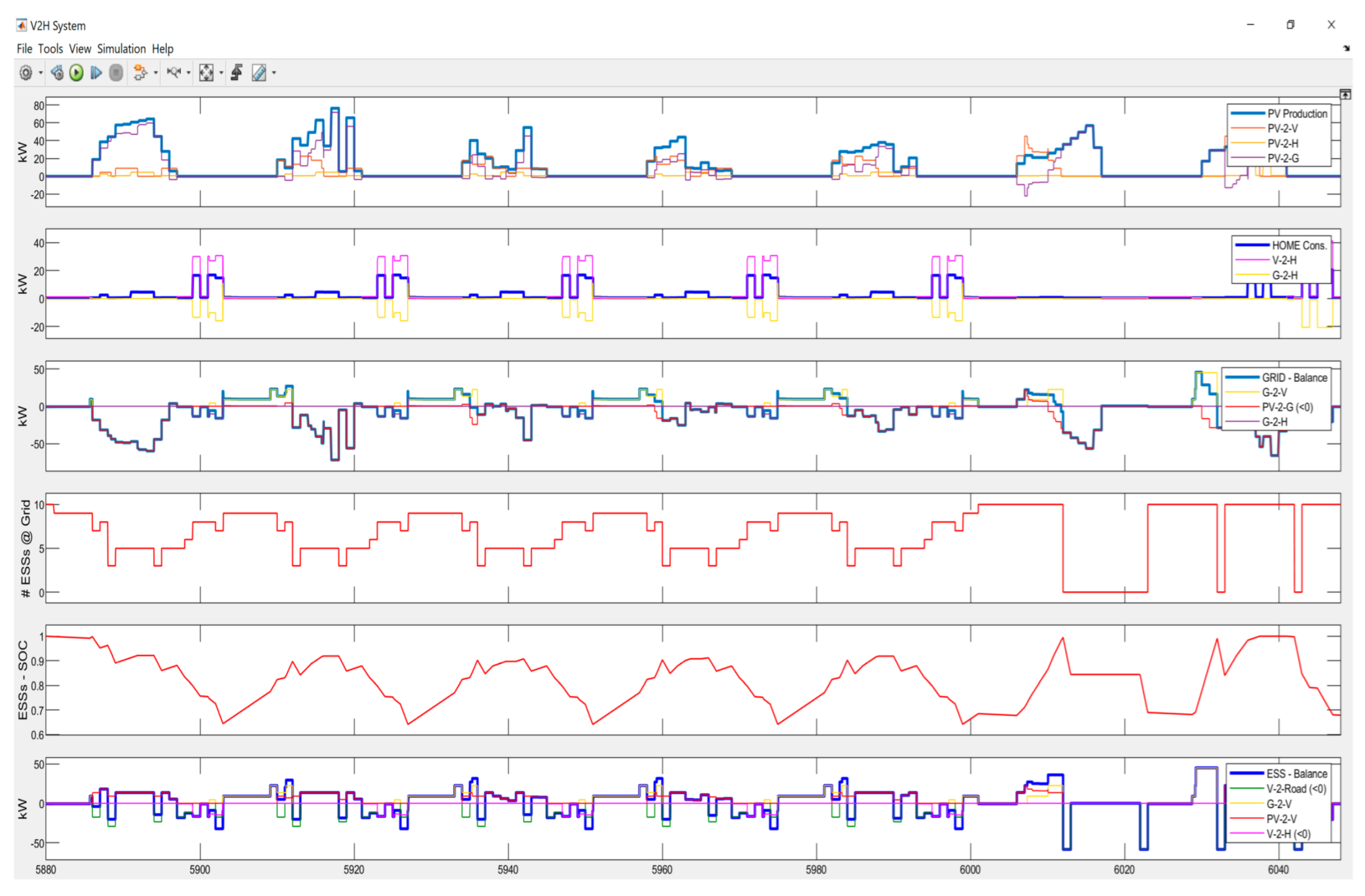The height and width of the screenshot is (896, 1365).
Task: Enable Cursor Measurements ruler tool
Action: click(259, 73)
